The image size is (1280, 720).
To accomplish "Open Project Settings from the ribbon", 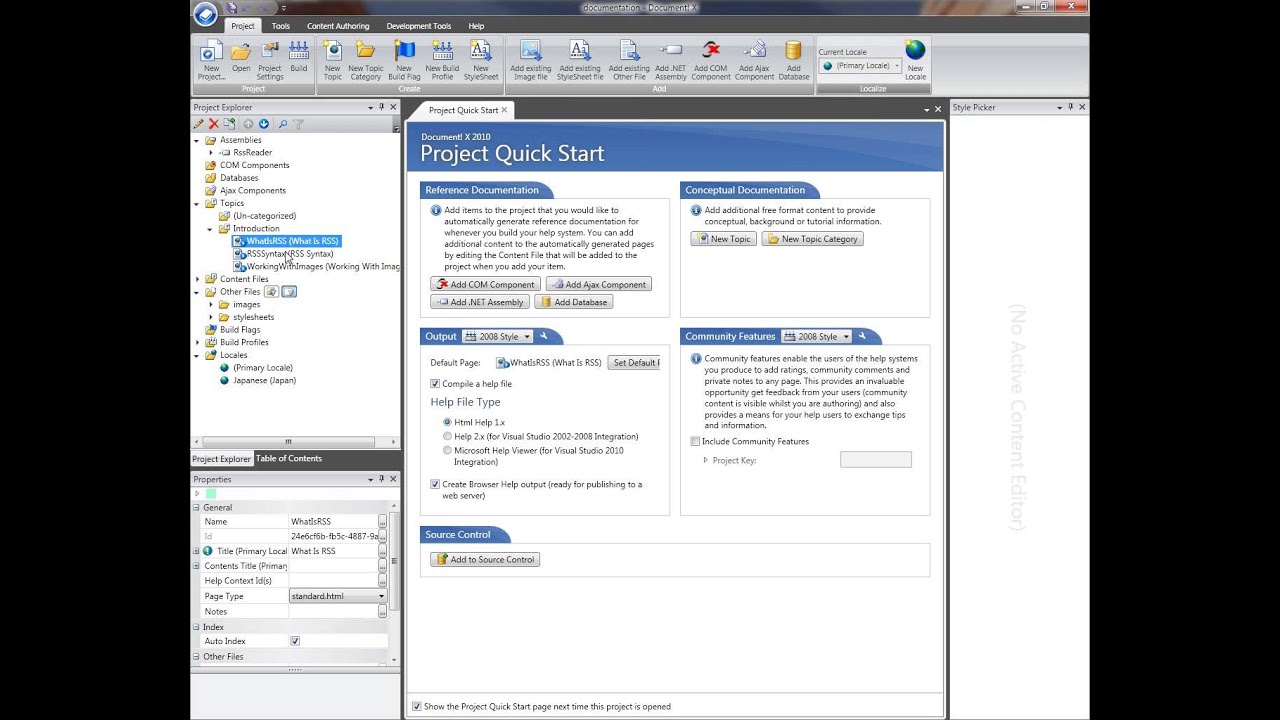I will pos(270,60).
